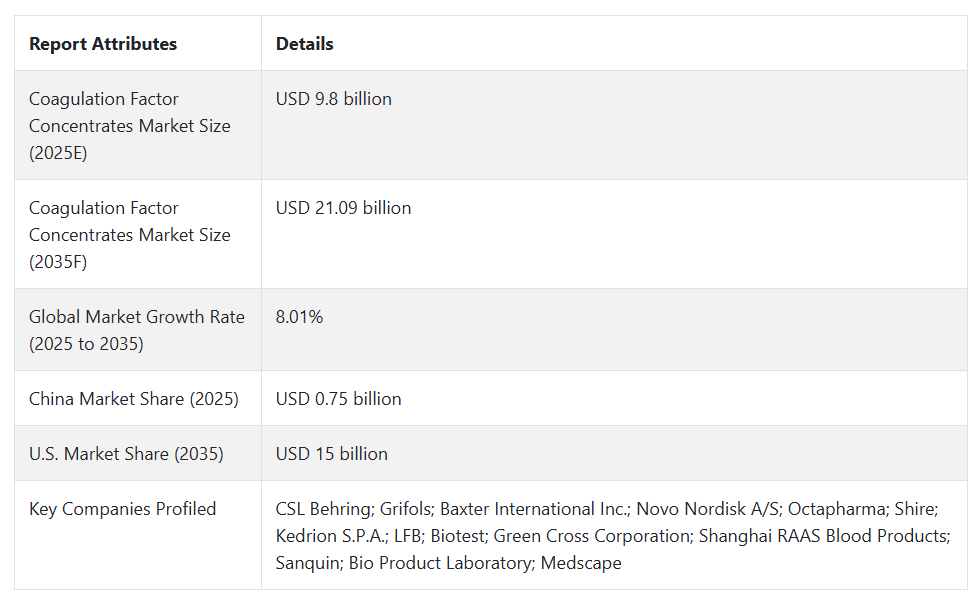This screenshot has width=976, height=592.
Task: Click the Report Attributes column header
Action: 103,44
